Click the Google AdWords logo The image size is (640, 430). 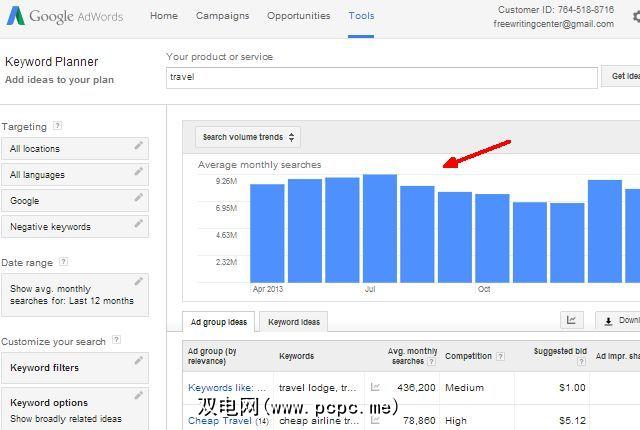pyautogui.click(x=65, y=16)
